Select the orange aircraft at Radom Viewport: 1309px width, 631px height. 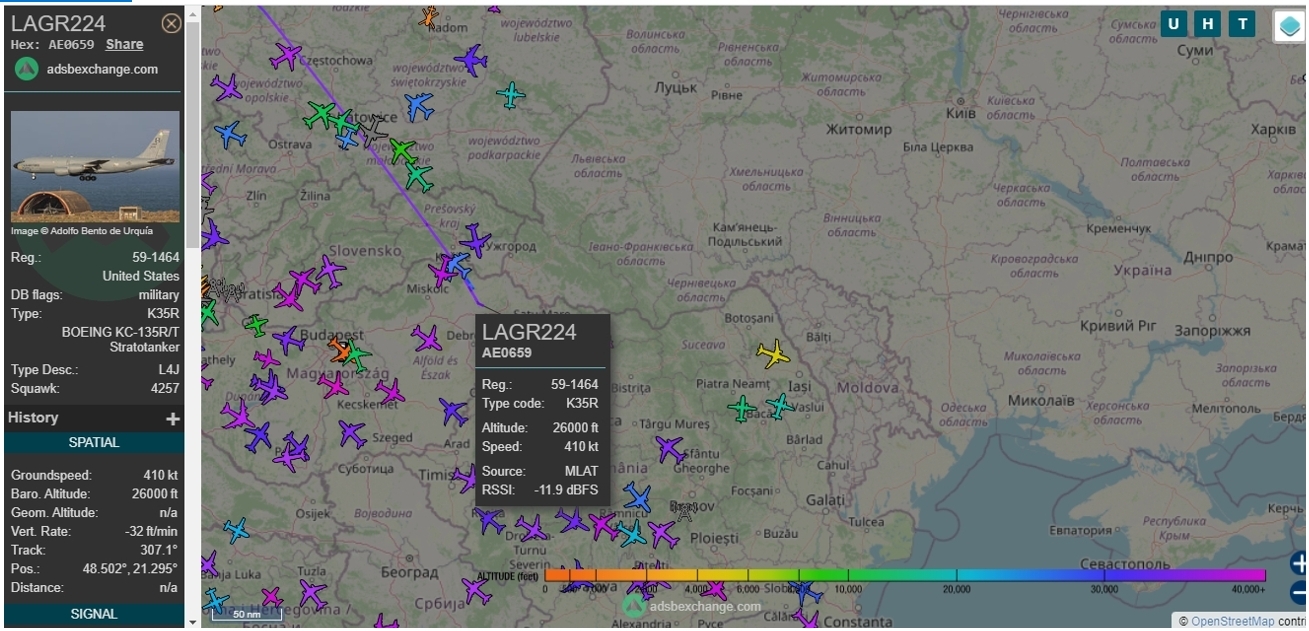tap(429, 16)
